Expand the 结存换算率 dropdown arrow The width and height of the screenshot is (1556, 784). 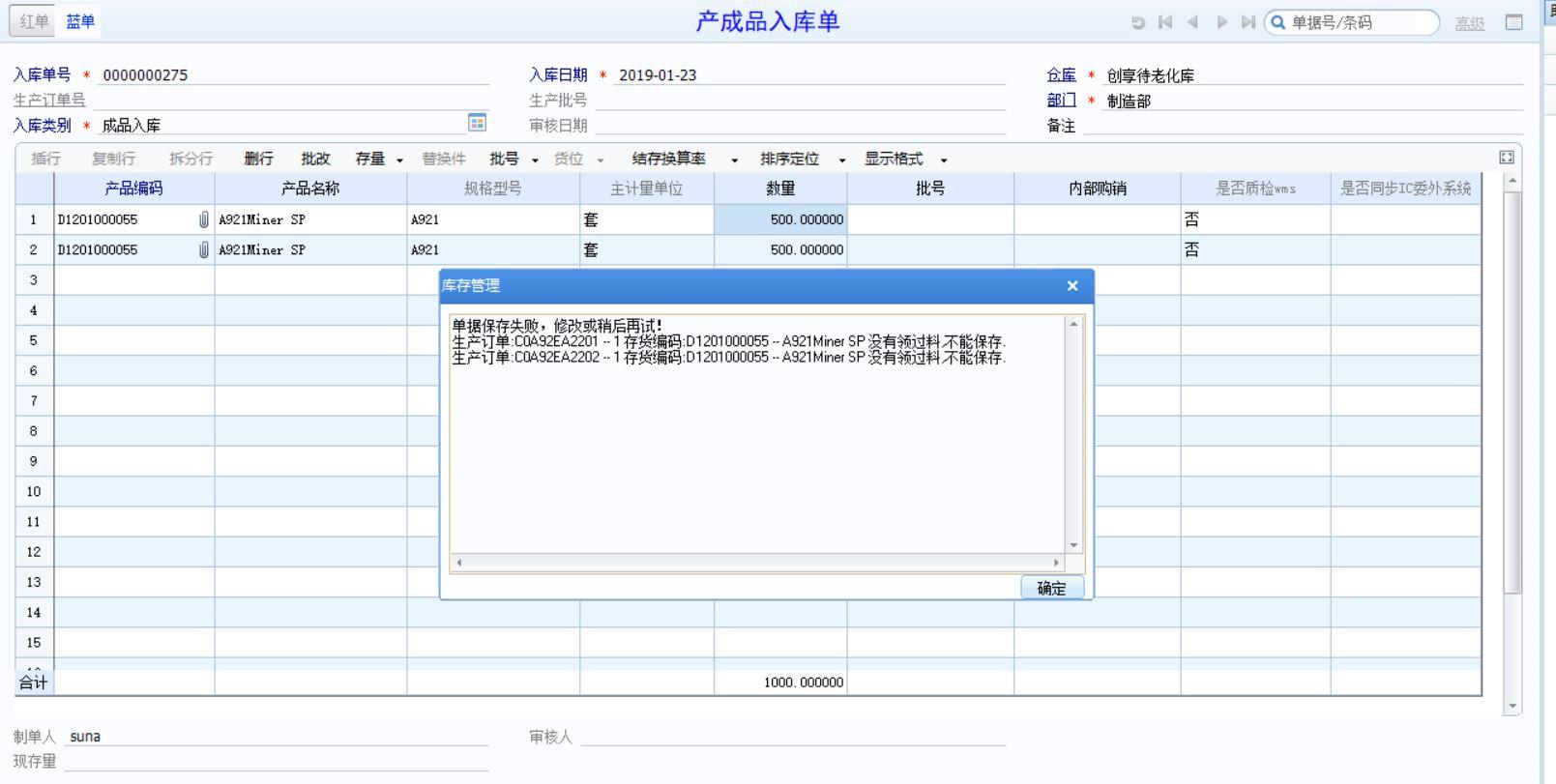734,160
